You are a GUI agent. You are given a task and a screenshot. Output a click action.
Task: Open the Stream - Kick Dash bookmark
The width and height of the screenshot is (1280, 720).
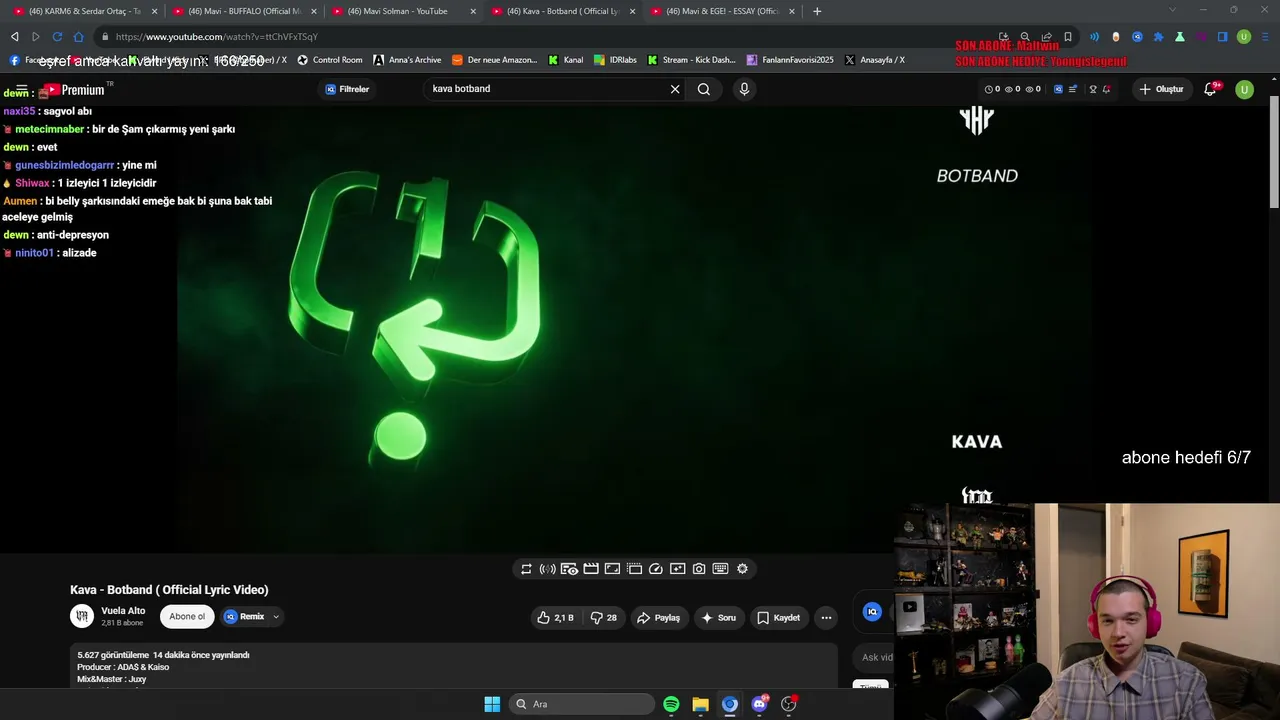point(691,60)
